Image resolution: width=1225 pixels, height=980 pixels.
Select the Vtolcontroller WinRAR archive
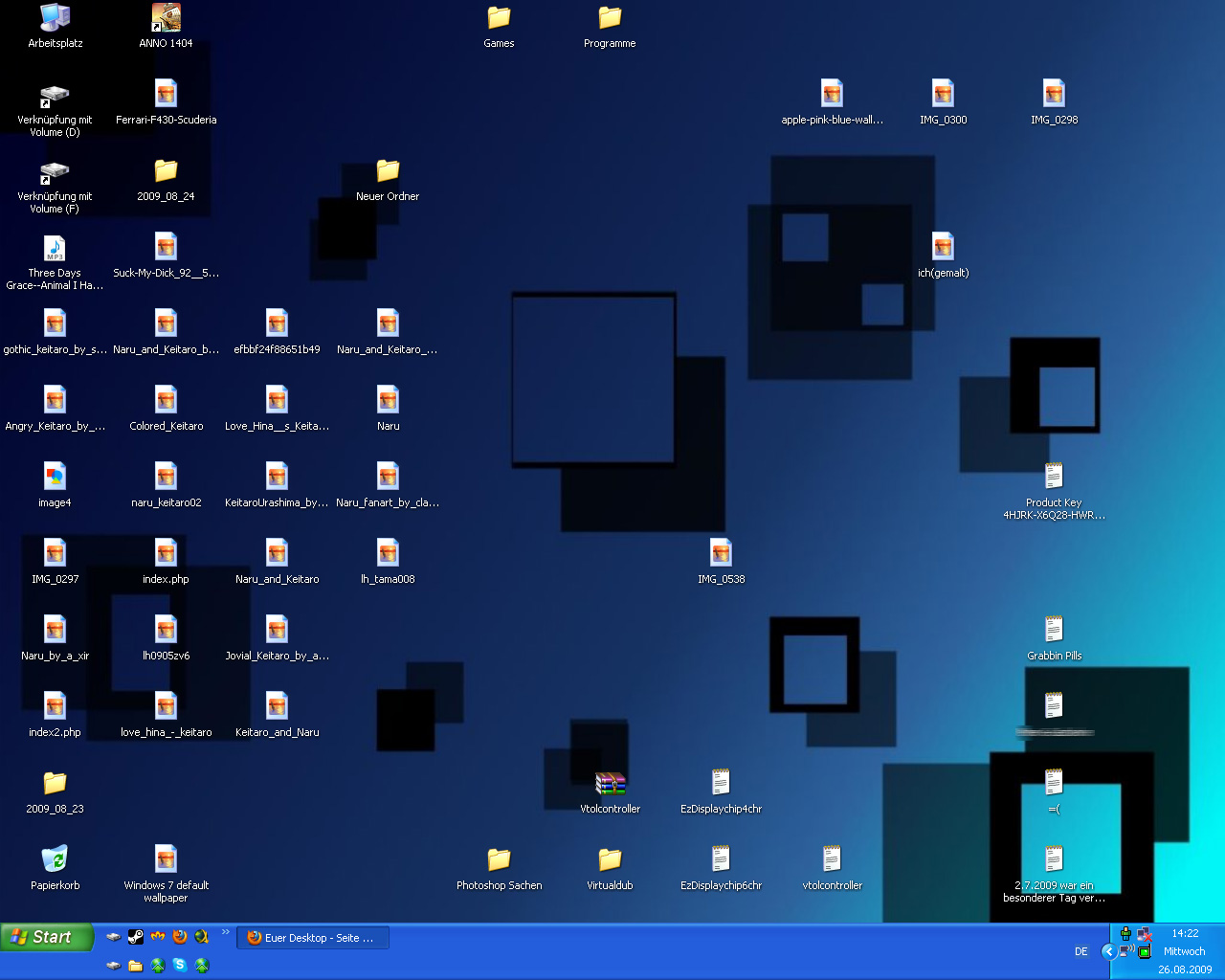tap(610, 784)
